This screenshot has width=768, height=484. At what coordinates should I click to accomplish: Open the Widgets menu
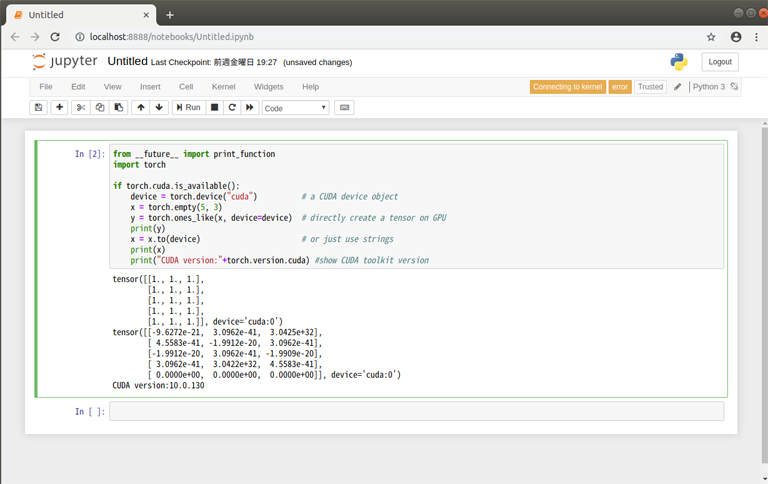pyautogui.click(x=268, y=87)
